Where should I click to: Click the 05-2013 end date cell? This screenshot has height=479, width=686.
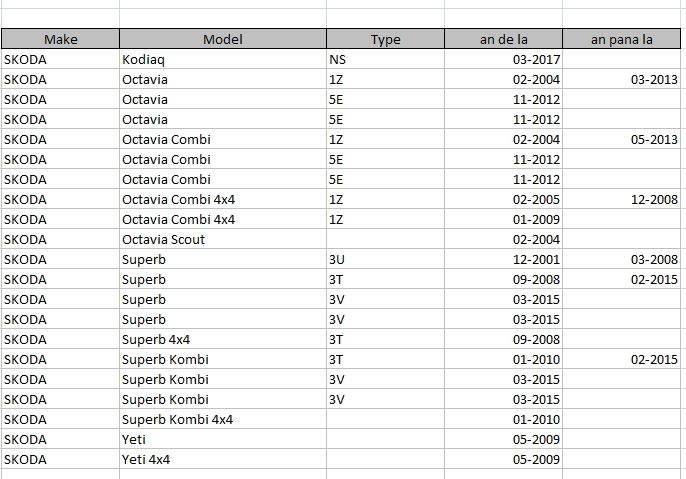[x=621, y=139]
